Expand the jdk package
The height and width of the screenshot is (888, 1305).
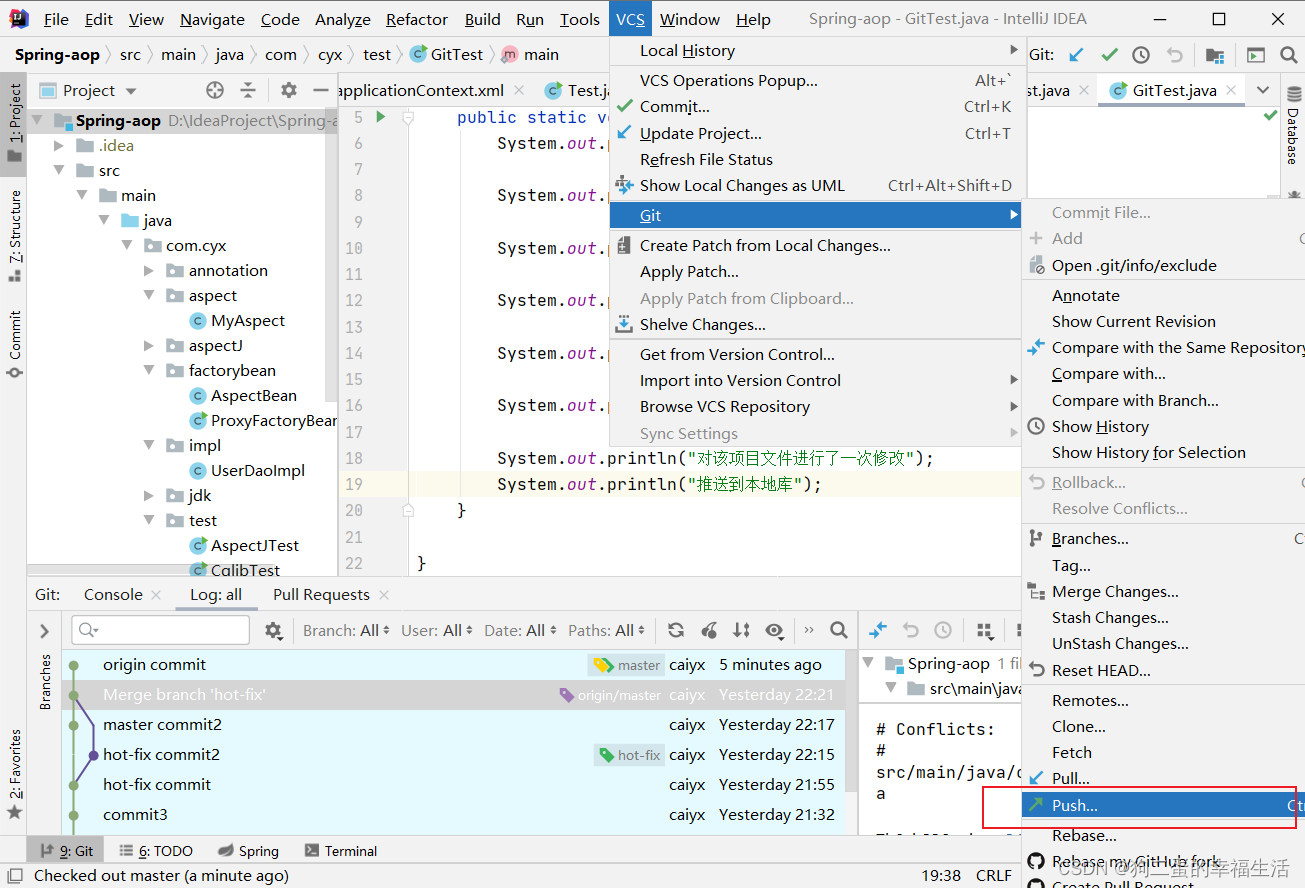point(149,496)
